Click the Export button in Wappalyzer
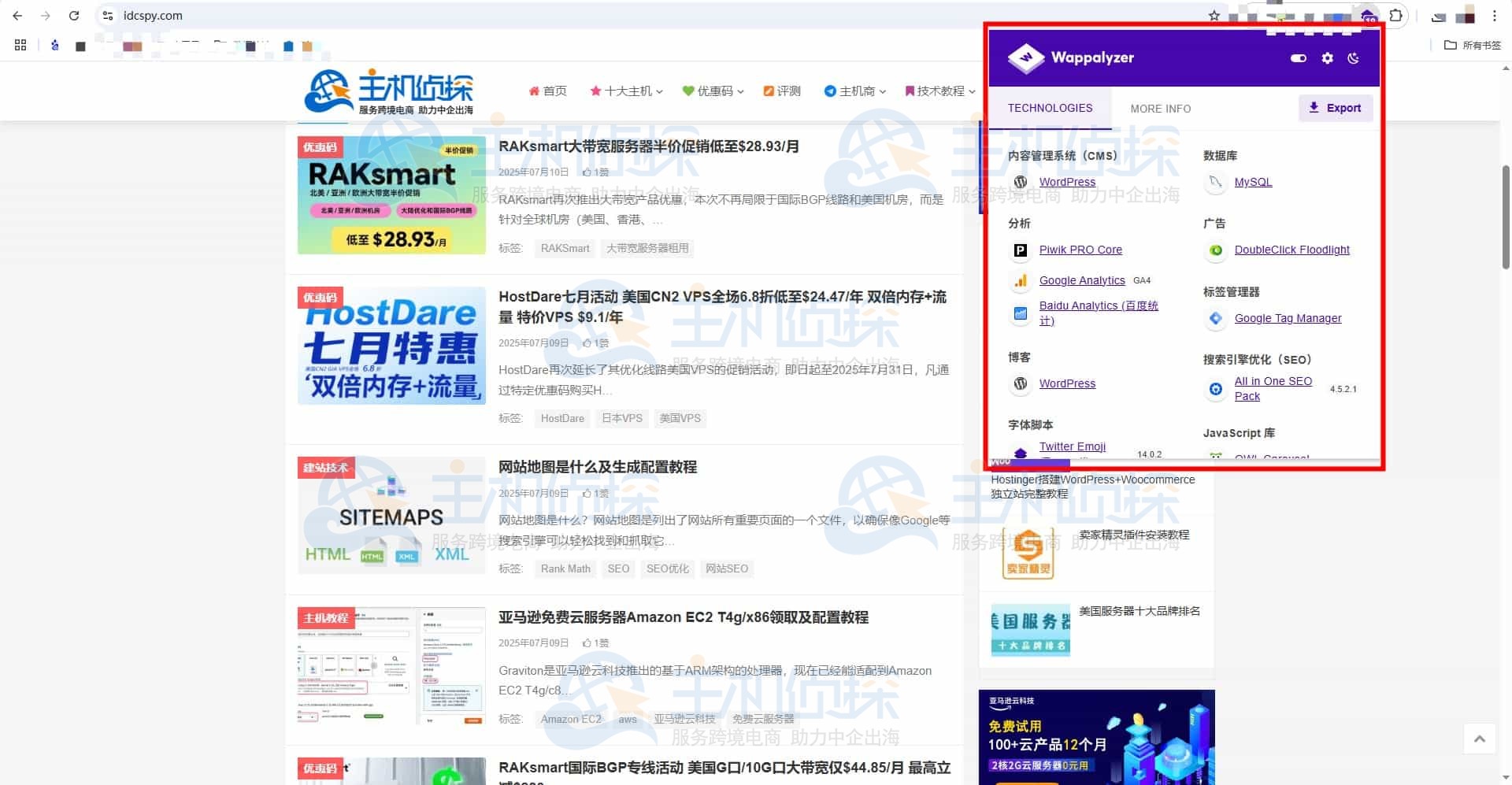This screenshot has width=1512, height=785. tap(1336, 108)
